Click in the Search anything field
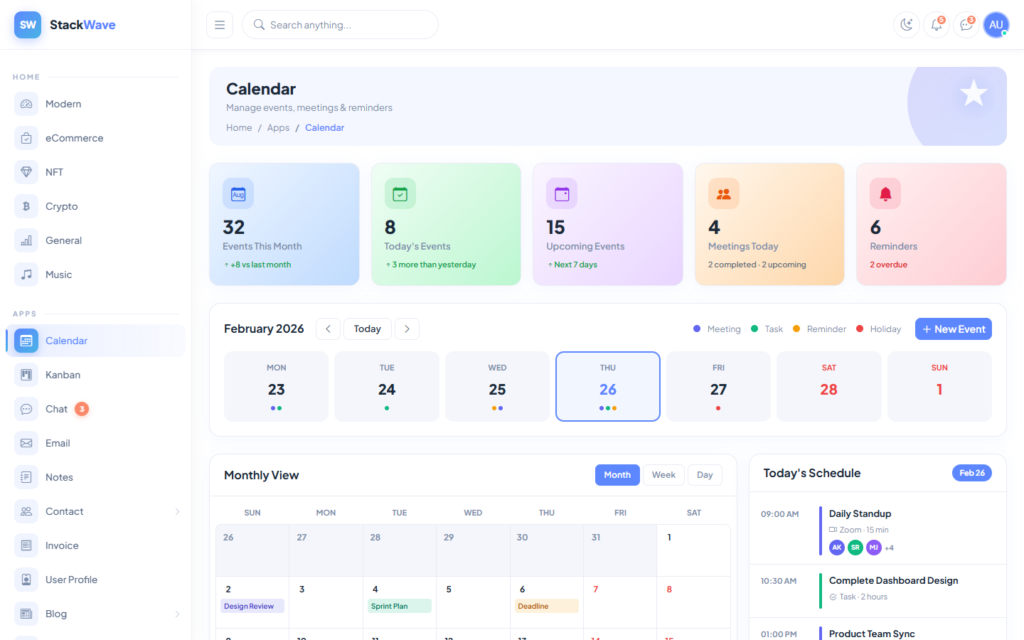Screen dimensions: 1024x640 point(340,25)
